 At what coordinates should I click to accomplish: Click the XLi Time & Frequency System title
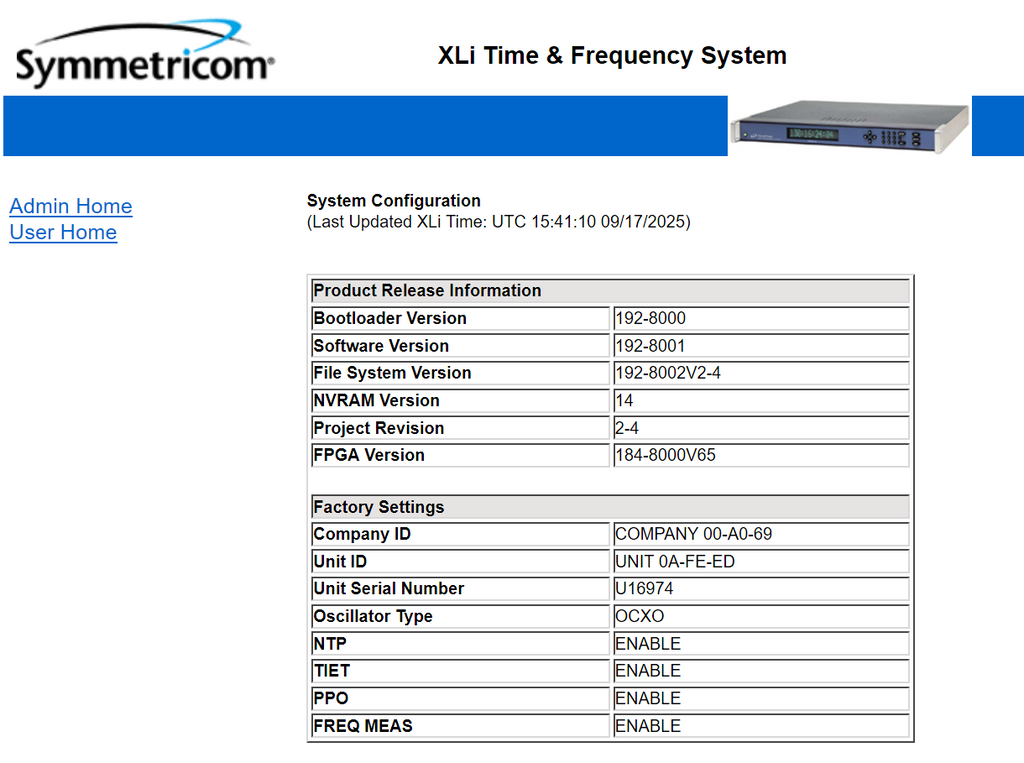point(612,56)
